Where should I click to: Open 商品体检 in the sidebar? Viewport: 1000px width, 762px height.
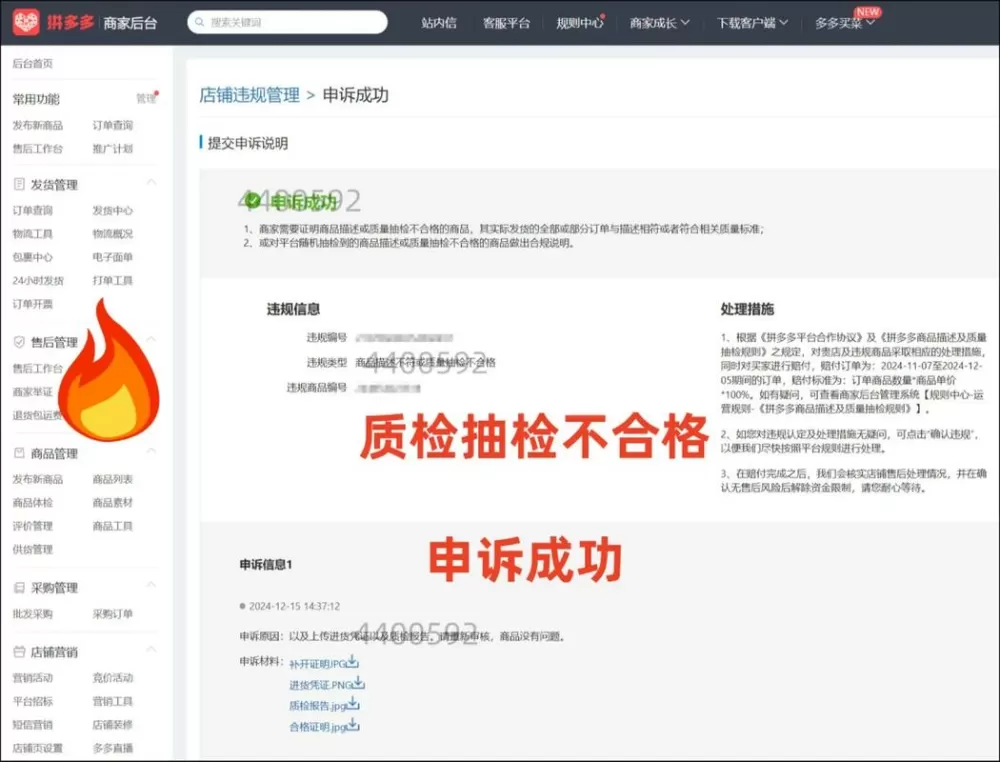click(33, 502)
